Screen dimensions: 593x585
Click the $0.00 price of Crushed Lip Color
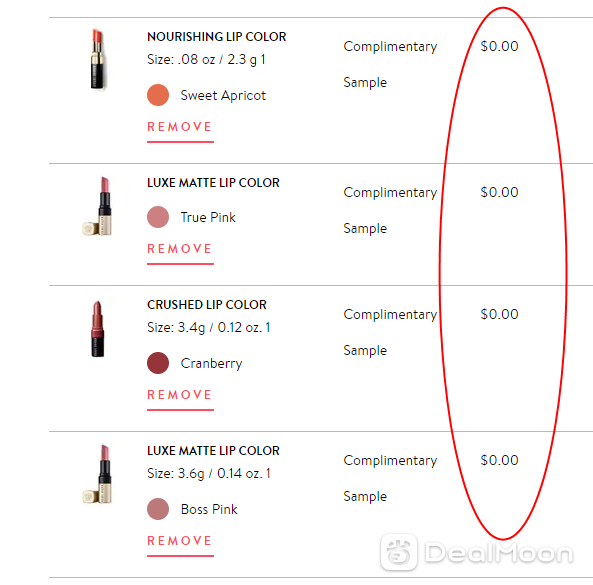(x=499, y=314)
